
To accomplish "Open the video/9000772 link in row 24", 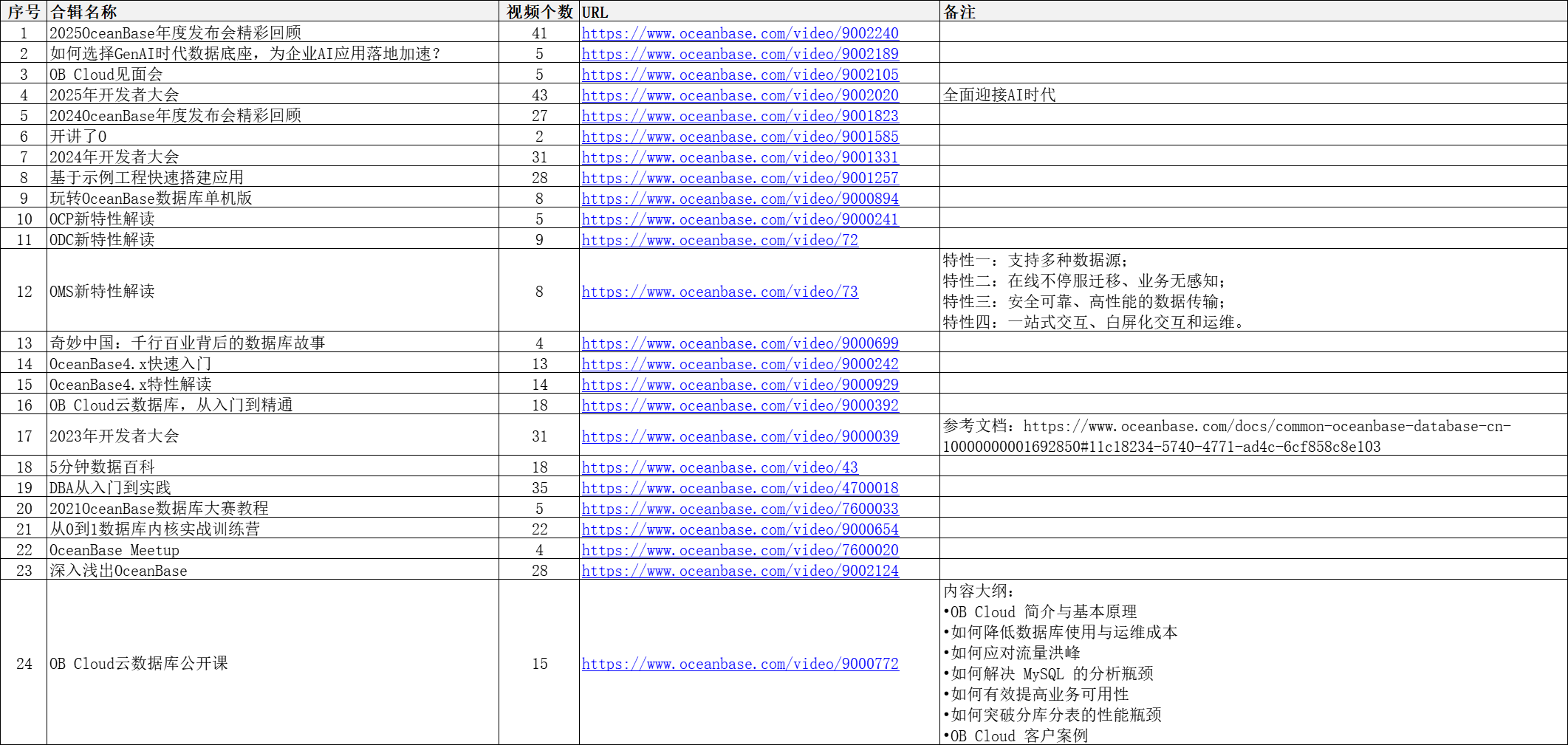I will (739, 664).
